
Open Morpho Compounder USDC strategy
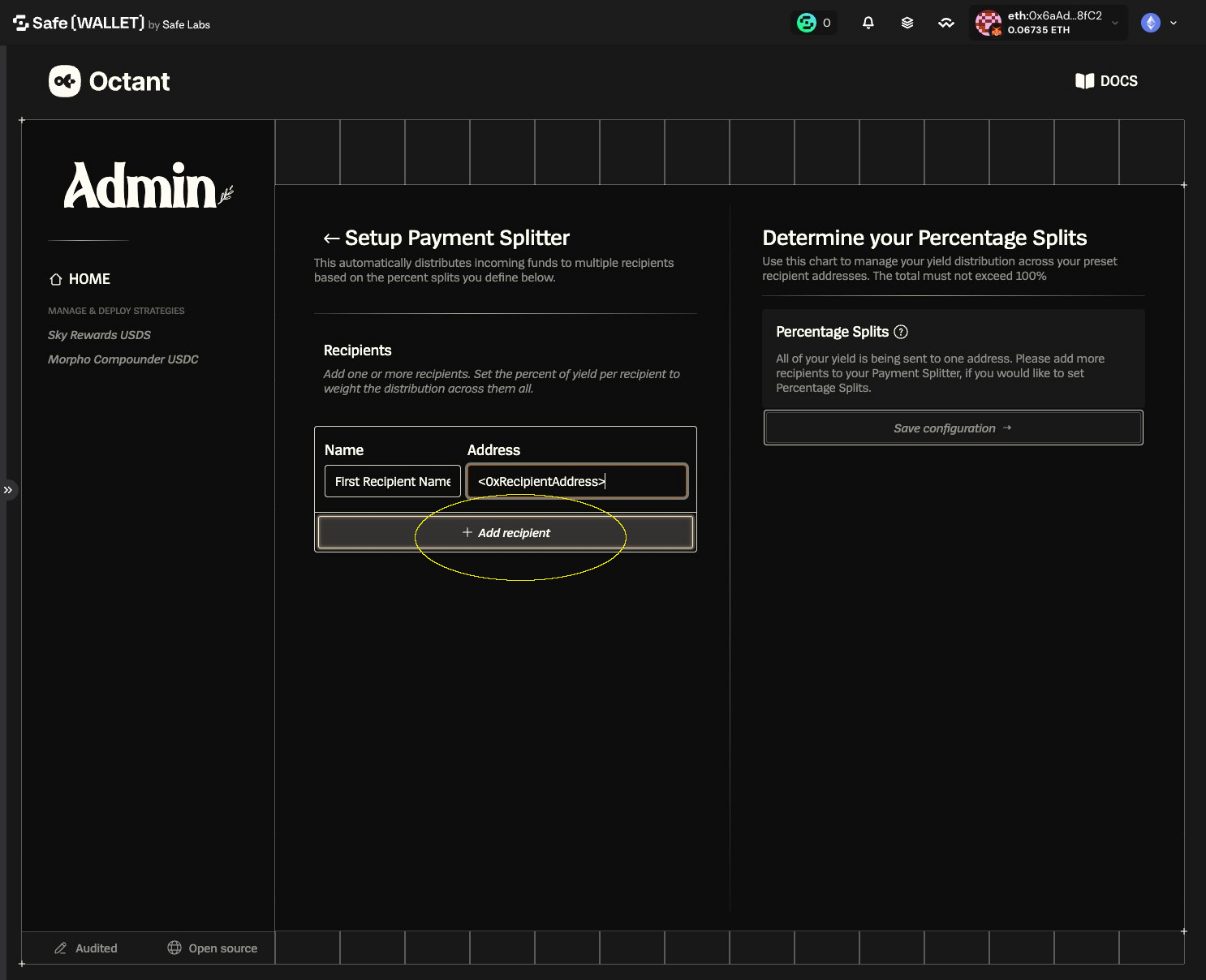pos(123,359)
